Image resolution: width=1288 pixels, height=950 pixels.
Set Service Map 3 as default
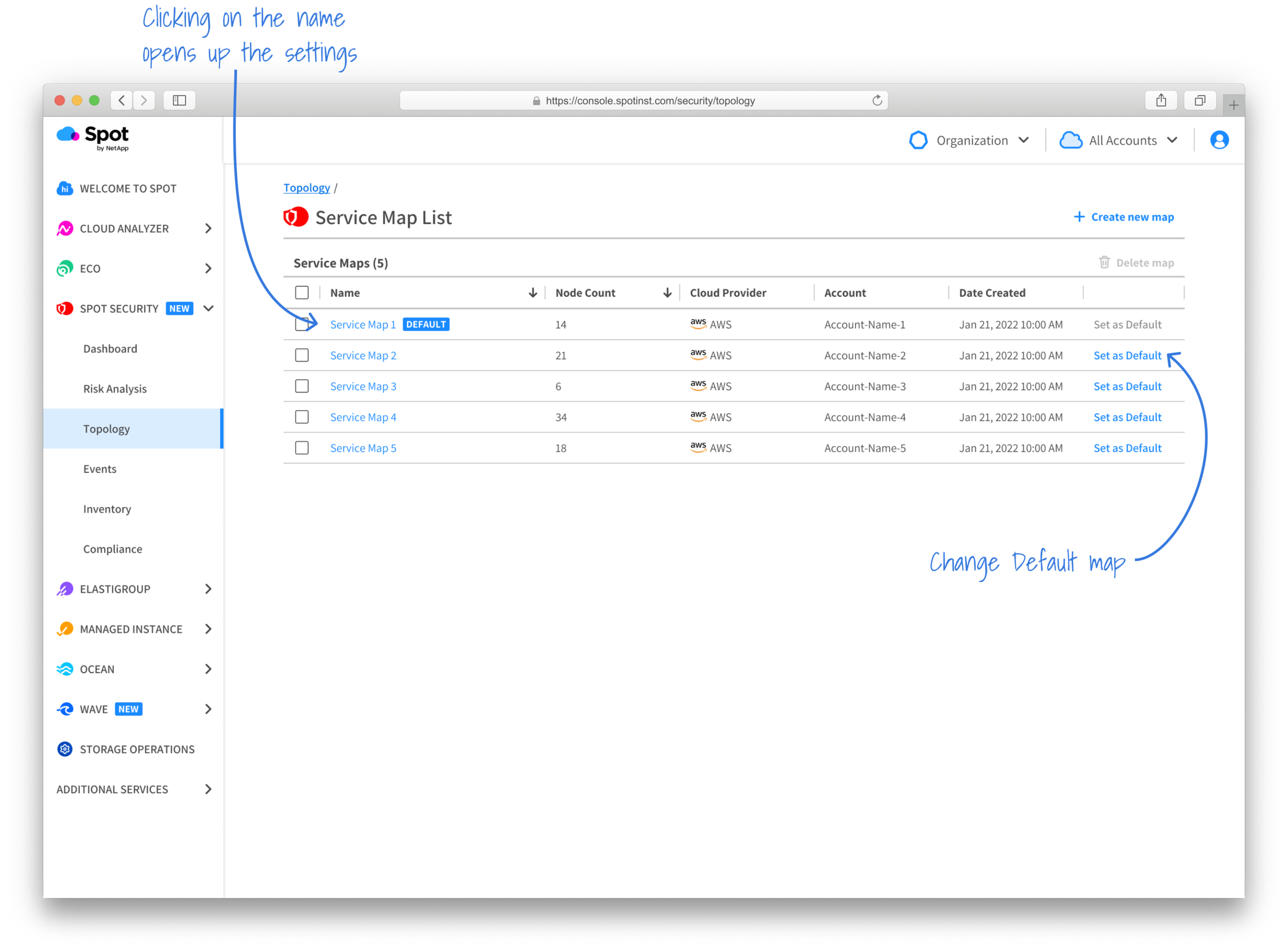click(x=1127, y=386)
